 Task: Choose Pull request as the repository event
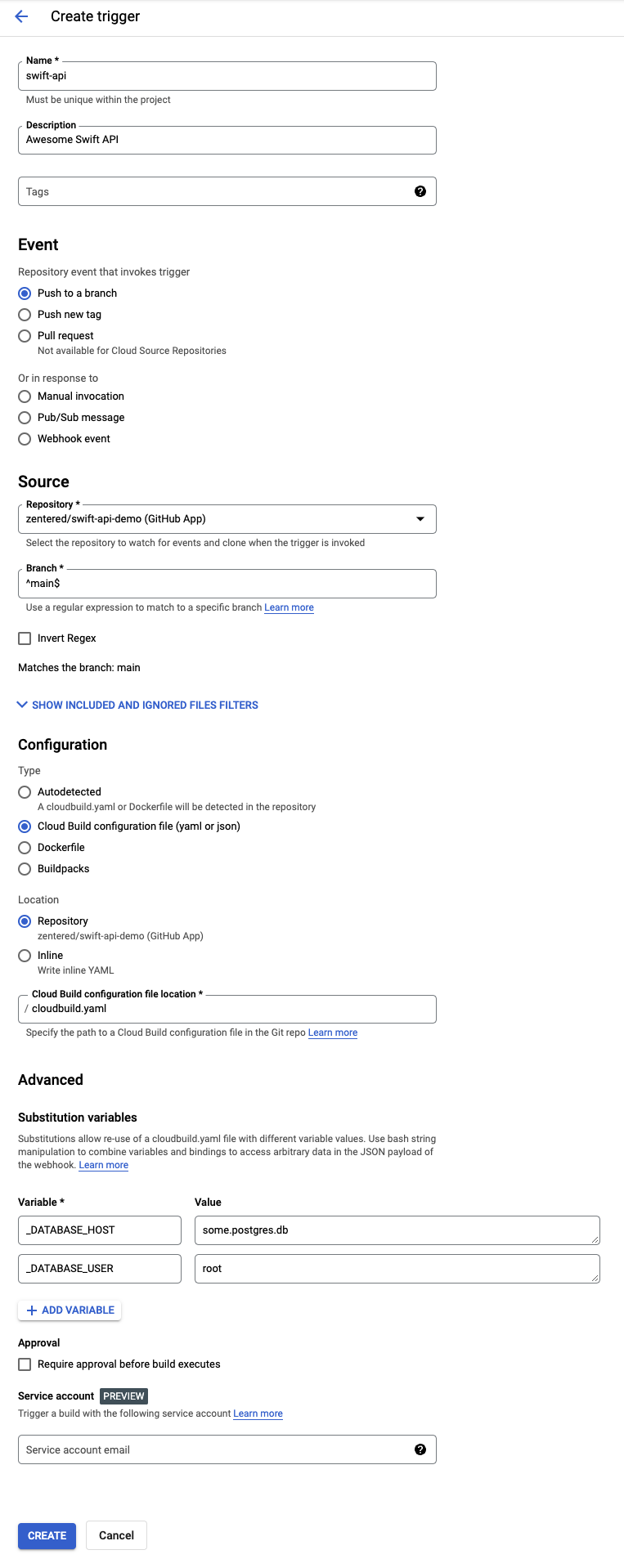(25, 335)
